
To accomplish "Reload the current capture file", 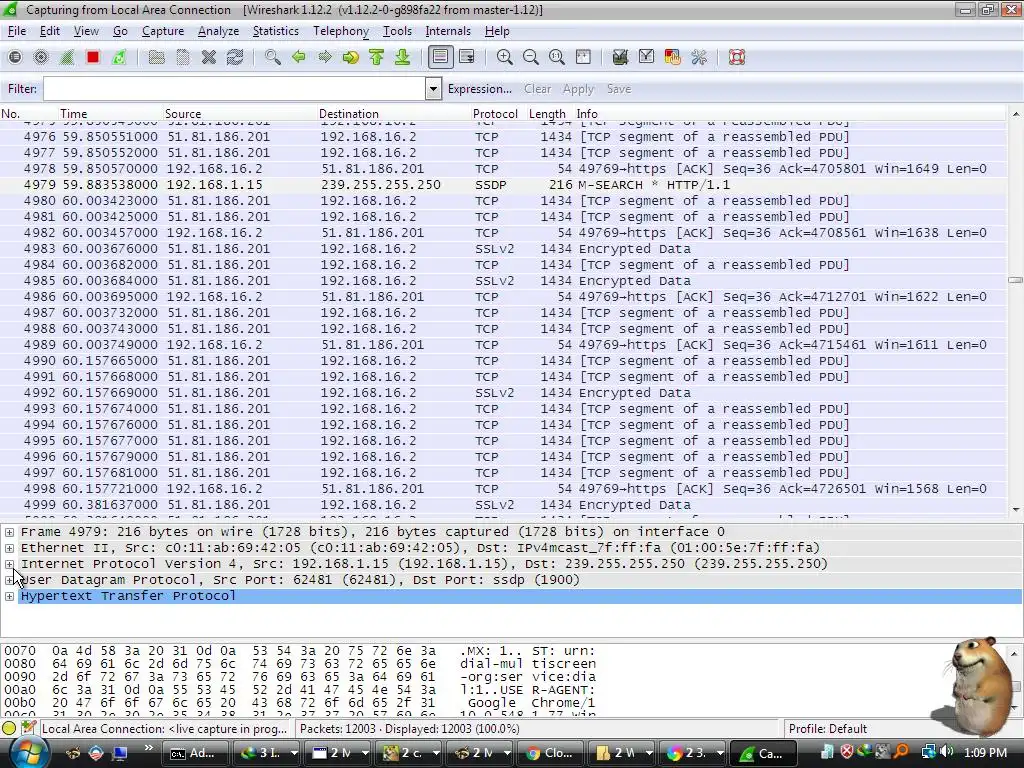I will [x=235, y=57].
